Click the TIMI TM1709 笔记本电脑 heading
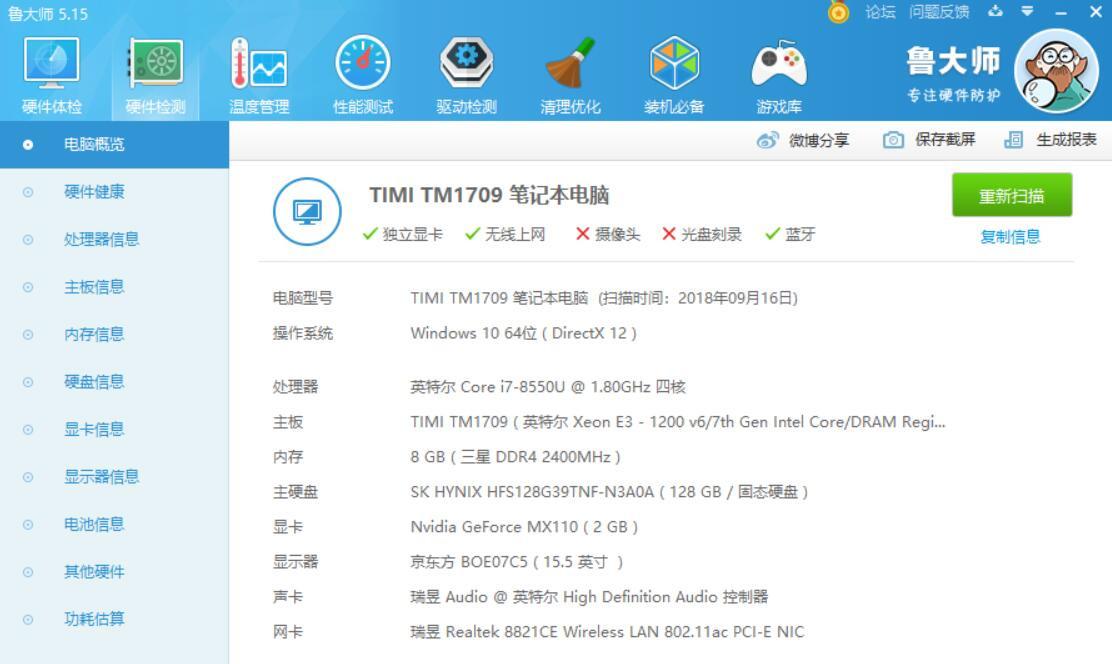The image size is (1112, 664). click(489, 195)
